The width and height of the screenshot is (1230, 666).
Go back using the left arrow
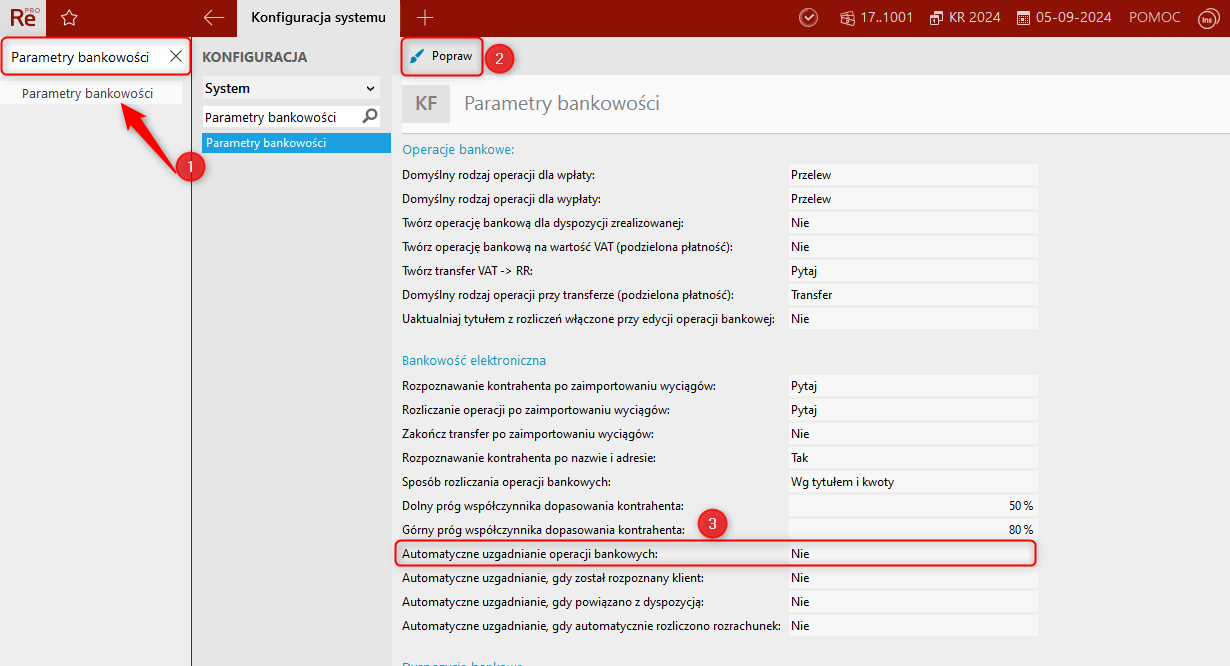tap(213, 17)
